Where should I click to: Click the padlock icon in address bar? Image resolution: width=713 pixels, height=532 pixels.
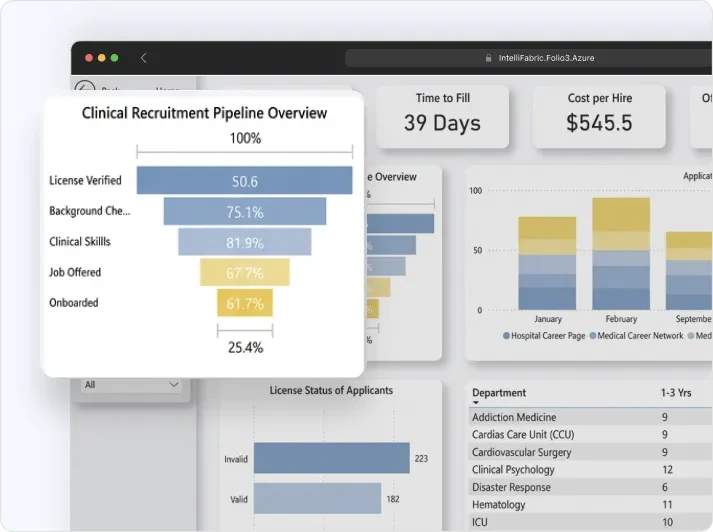pyautogui.click(x=488, y=58)
